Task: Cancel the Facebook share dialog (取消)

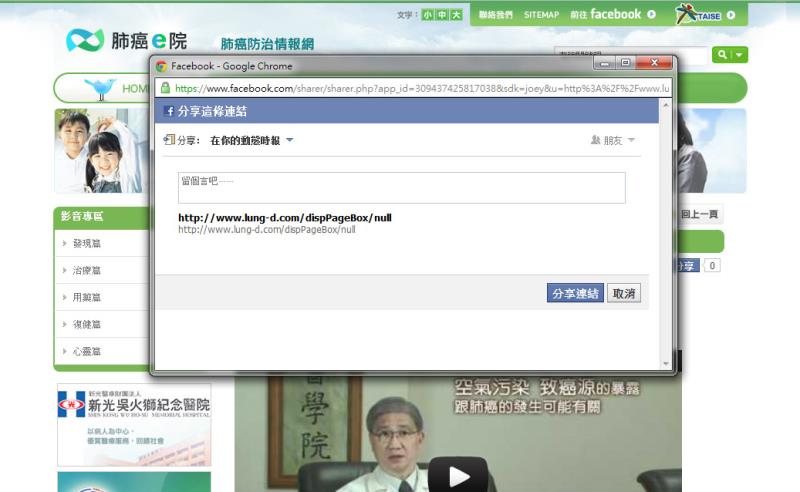Action: pyautogui.click(x=624, y=293)
